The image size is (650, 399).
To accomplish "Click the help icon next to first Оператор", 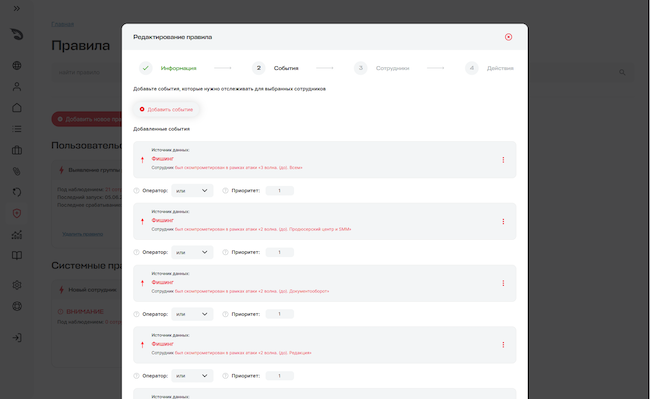I will point(136,191).
